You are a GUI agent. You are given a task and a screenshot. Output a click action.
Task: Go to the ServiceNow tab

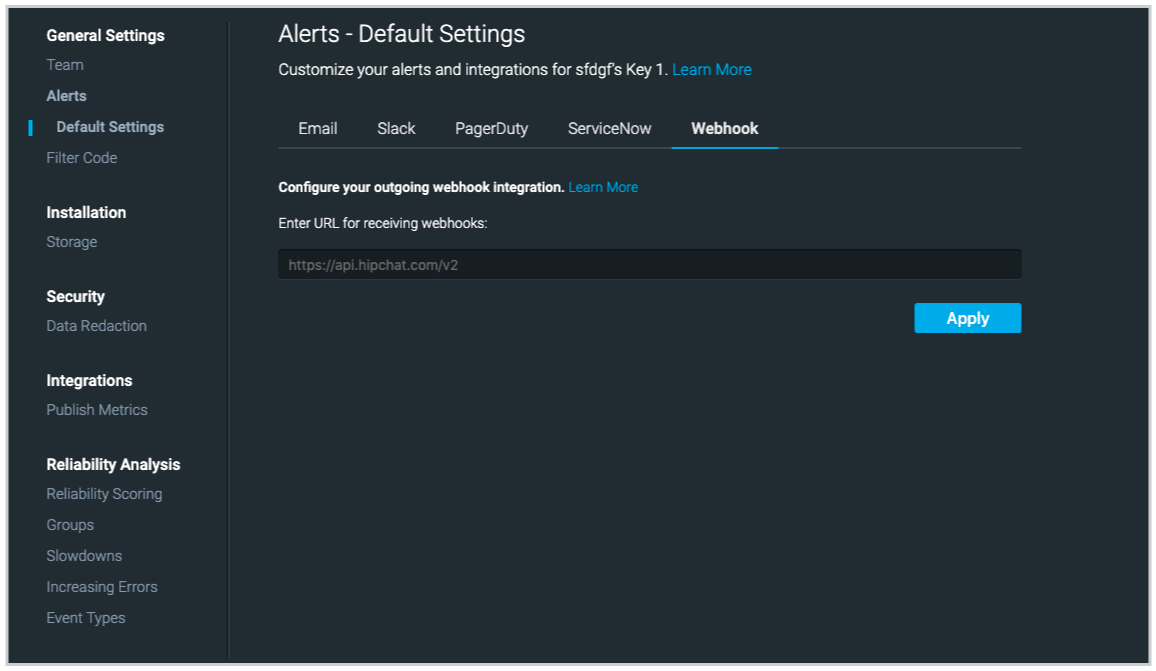[609, 128]
